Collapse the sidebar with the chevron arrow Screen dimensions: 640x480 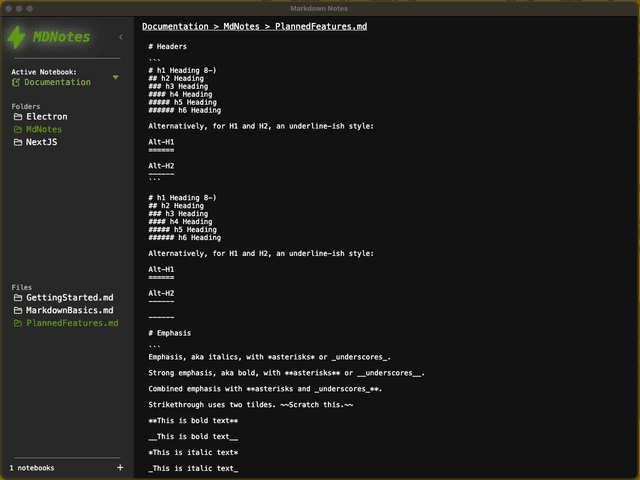121,37
